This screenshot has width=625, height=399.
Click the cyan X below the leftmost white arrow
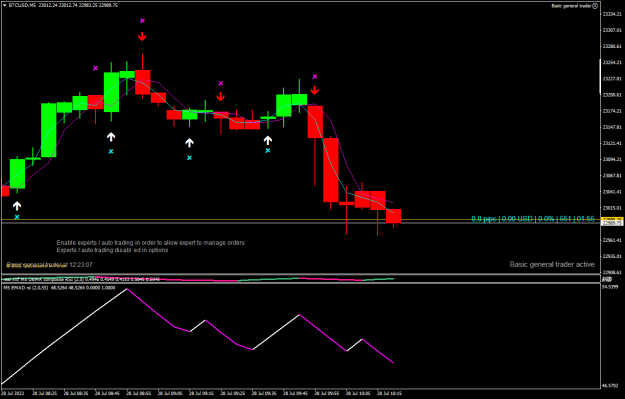click(17, 217)
